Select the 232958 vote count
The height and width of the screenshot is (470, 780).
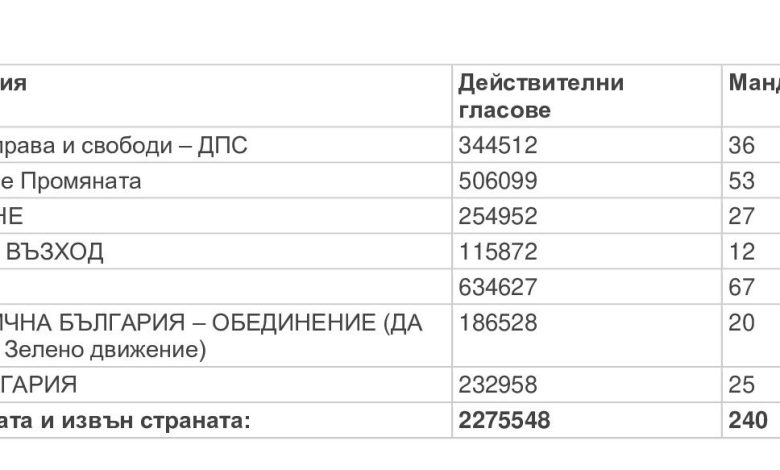click(x=498, y=384)
